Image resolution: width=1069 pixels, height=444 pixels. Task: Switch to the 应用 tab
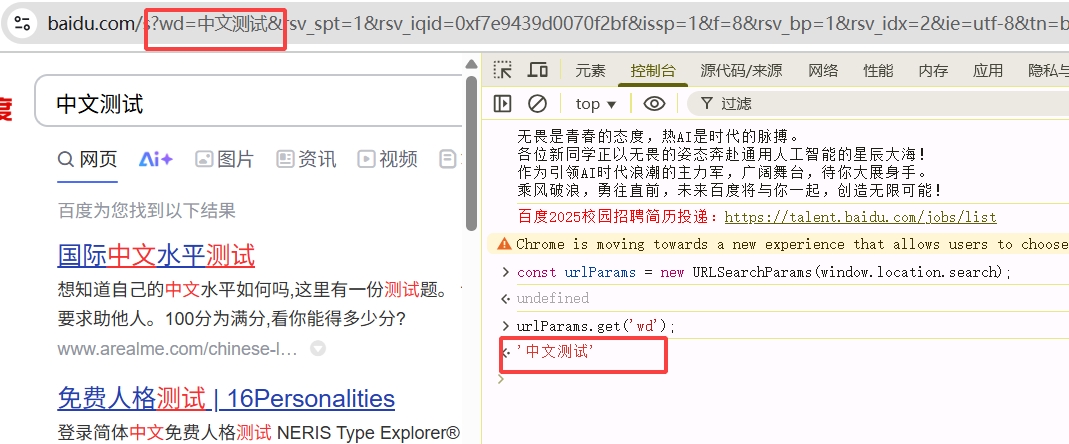point(988,70)
